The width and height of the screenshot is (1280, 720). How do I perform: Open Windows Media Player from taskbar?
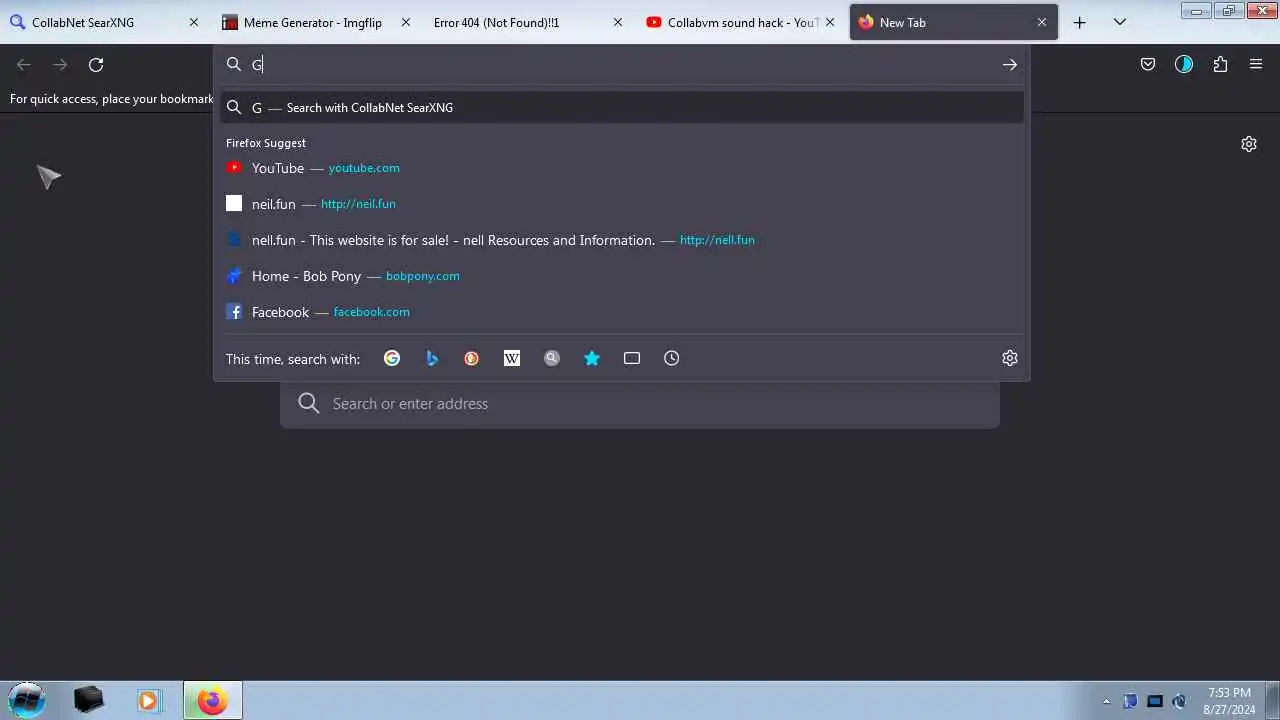[x=148, y=700]
